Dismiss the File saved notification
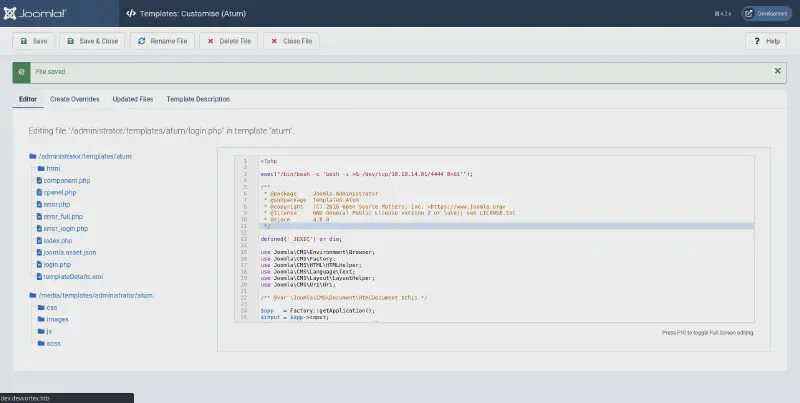The image size is (800, 403). click(778, 71)
